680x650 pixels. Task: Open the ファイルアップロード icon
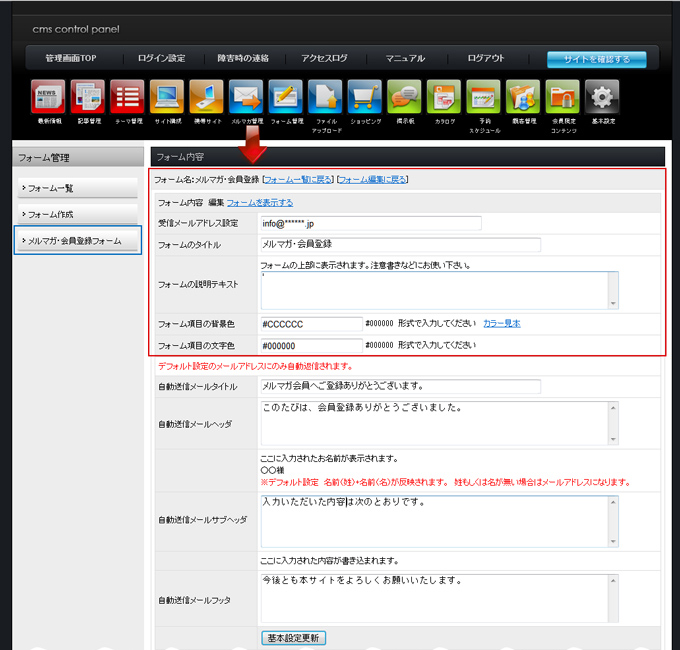click(x=326, y=97)
